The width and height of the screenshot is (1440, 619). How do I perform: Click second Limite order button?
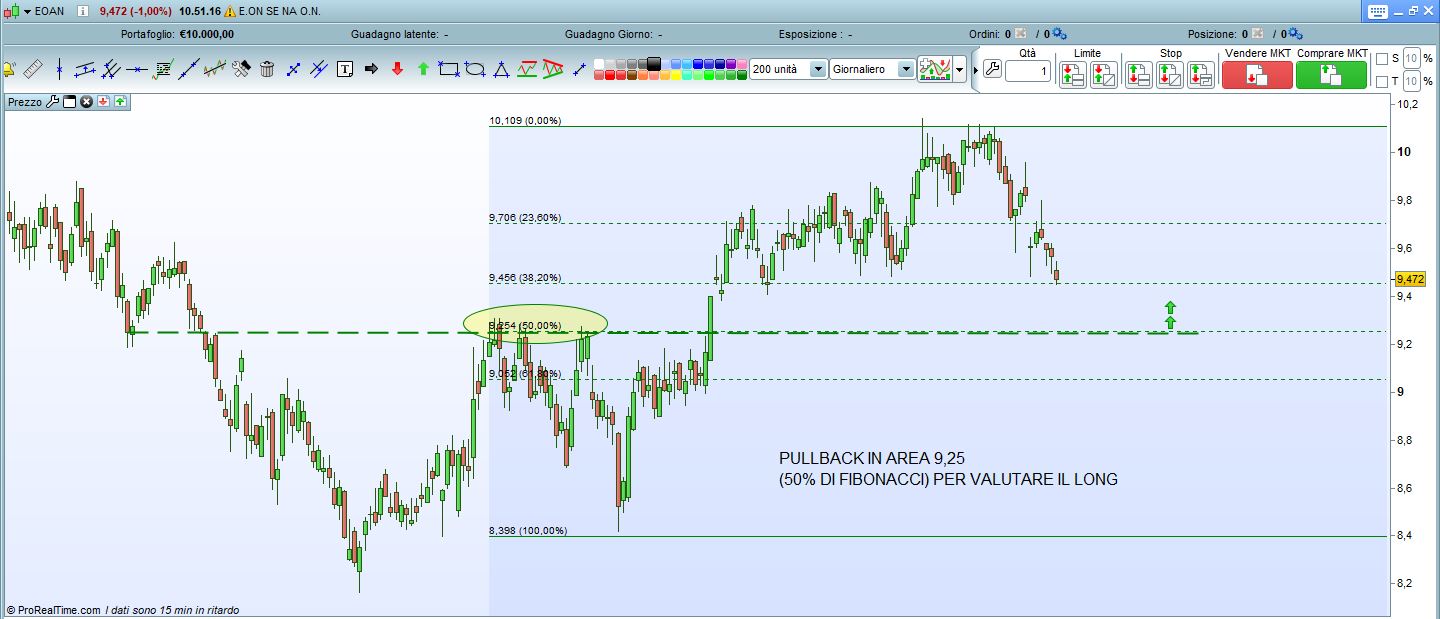[x=1104, y=74]
